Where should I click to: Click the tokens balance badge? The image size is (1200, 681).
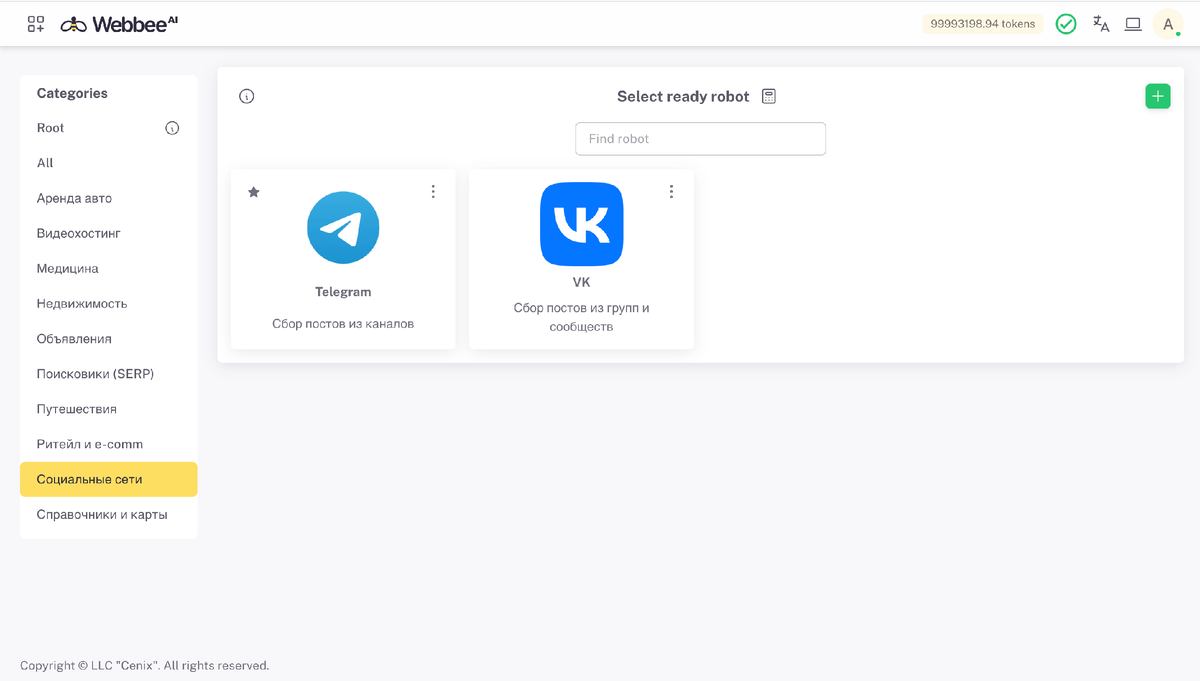983,24
